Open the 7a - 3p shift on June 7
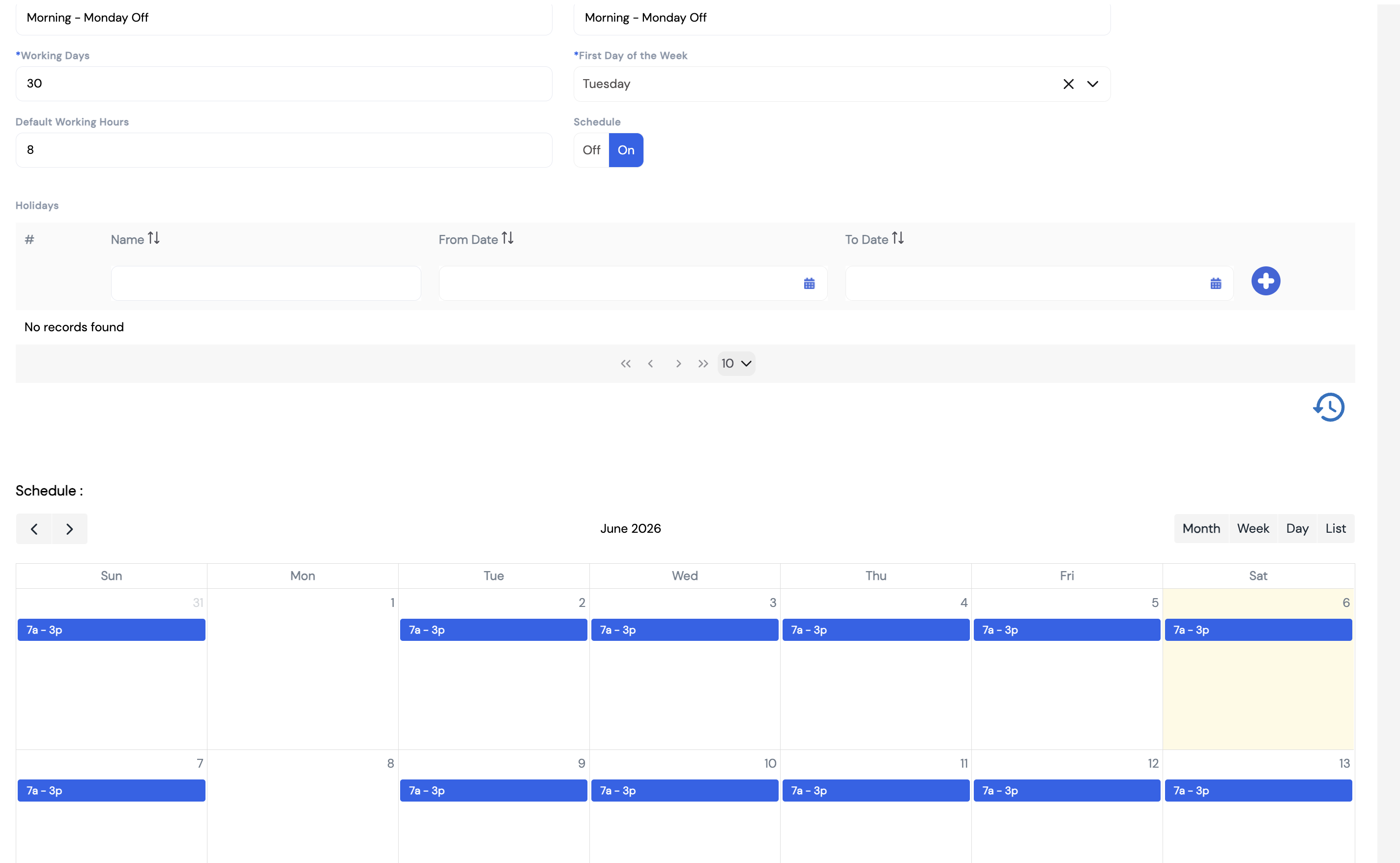The height and width of the screenshot is (863, 1400). [111, 791]
